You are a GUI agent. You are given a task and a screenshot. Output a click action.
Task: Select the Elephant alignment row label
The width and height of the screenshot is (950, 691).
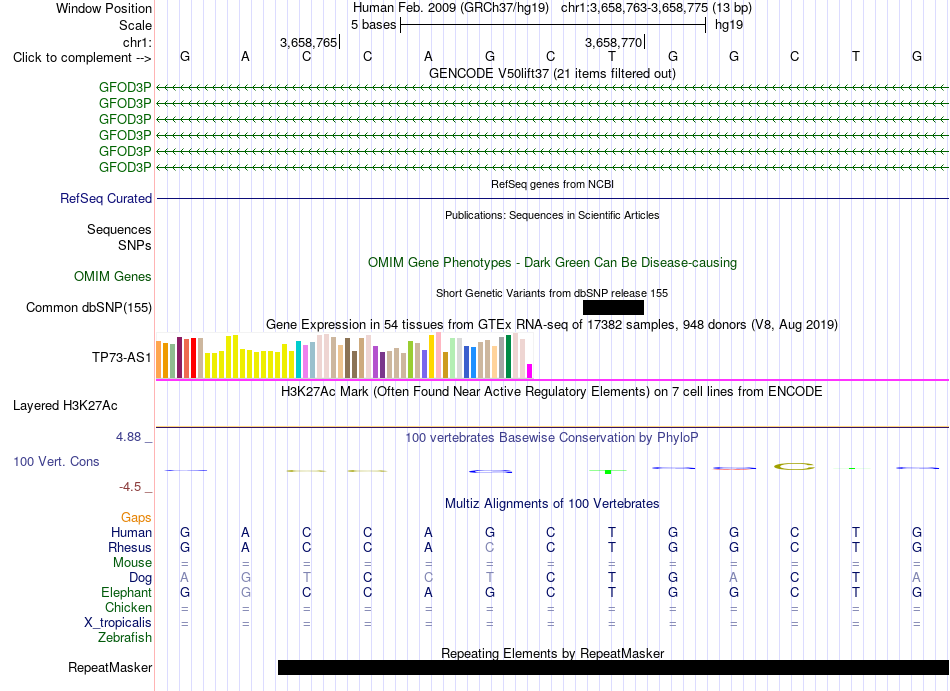coord(127,592)
